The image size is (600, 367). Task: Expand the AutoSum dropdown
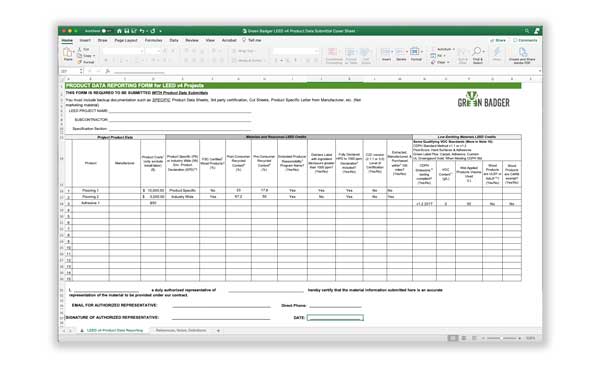[x=454, y=49]
